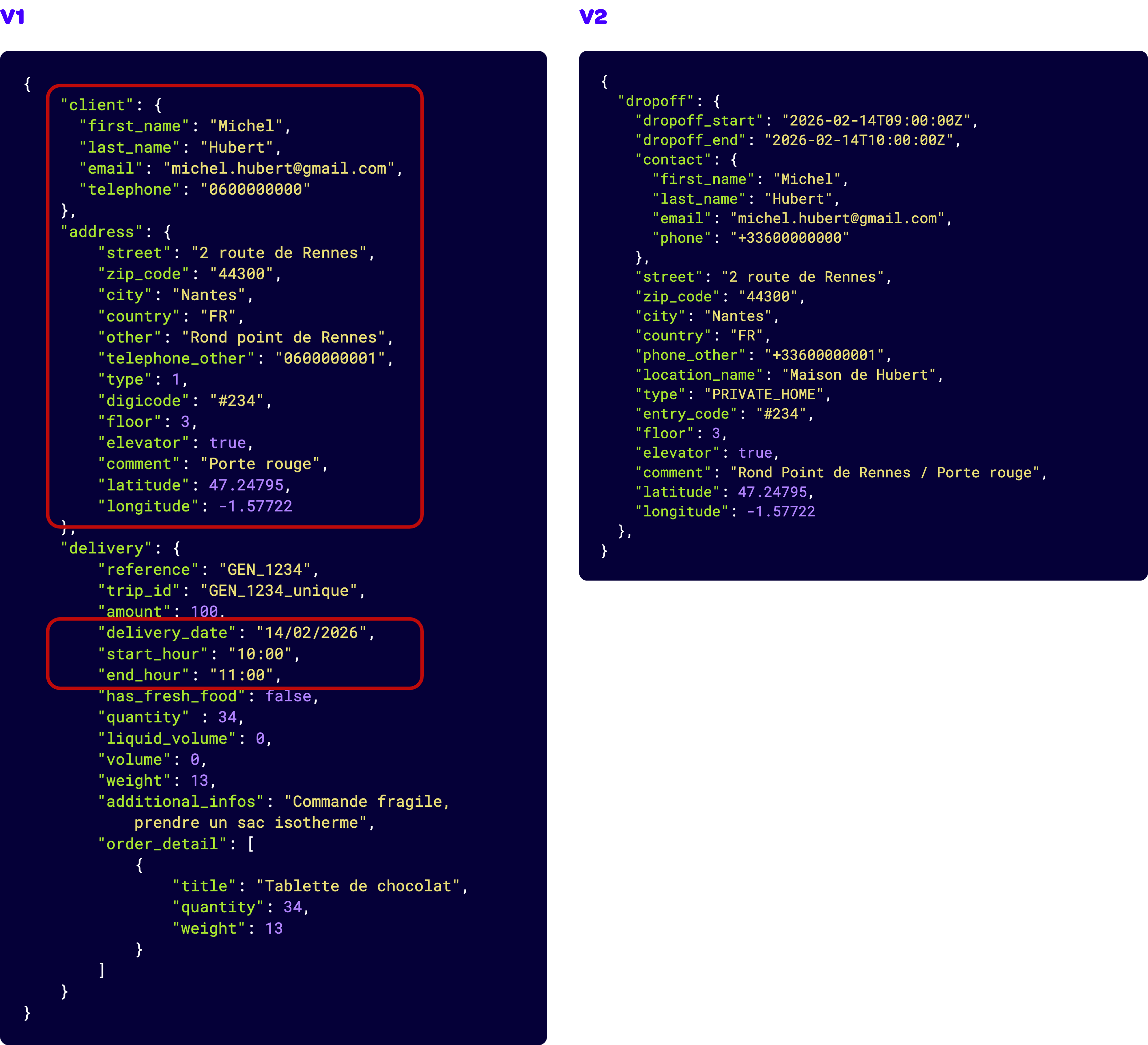1148x1045 pixels.
Task: Click location_name value "Maison de Hubert"
Action: [x=859, y=375]
